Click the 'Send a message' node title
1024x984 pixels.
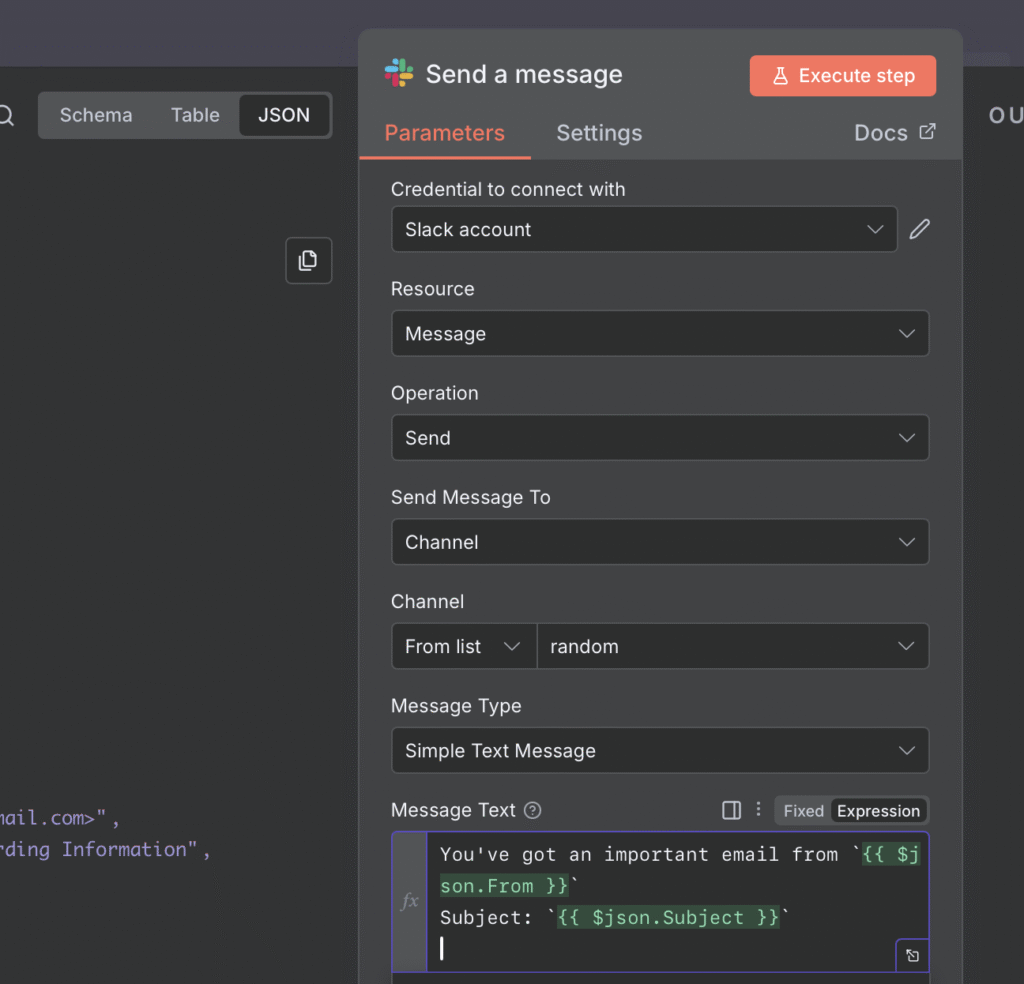click(x=524, y=74)
